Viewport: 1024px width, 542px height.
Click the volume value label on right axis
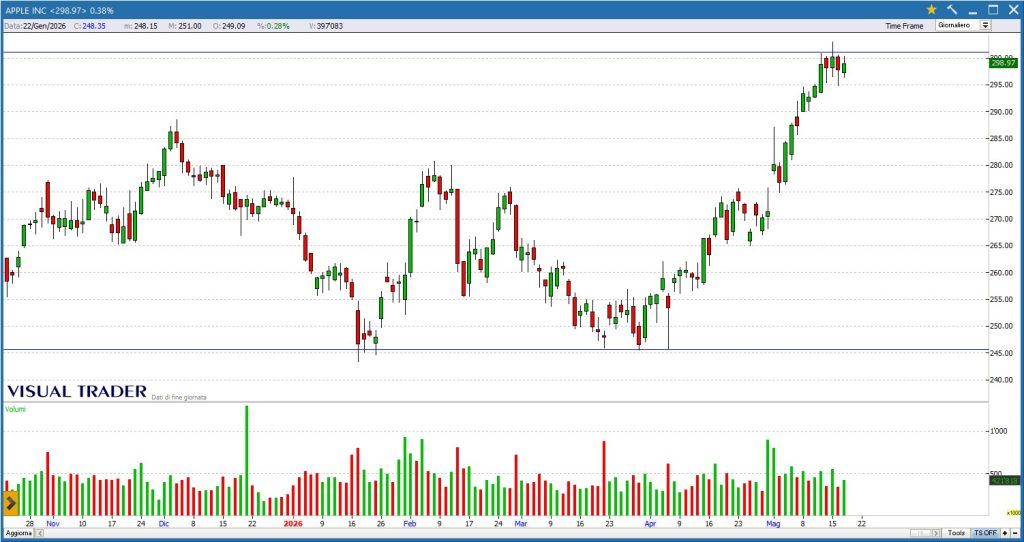click(x=1004, y=480)
